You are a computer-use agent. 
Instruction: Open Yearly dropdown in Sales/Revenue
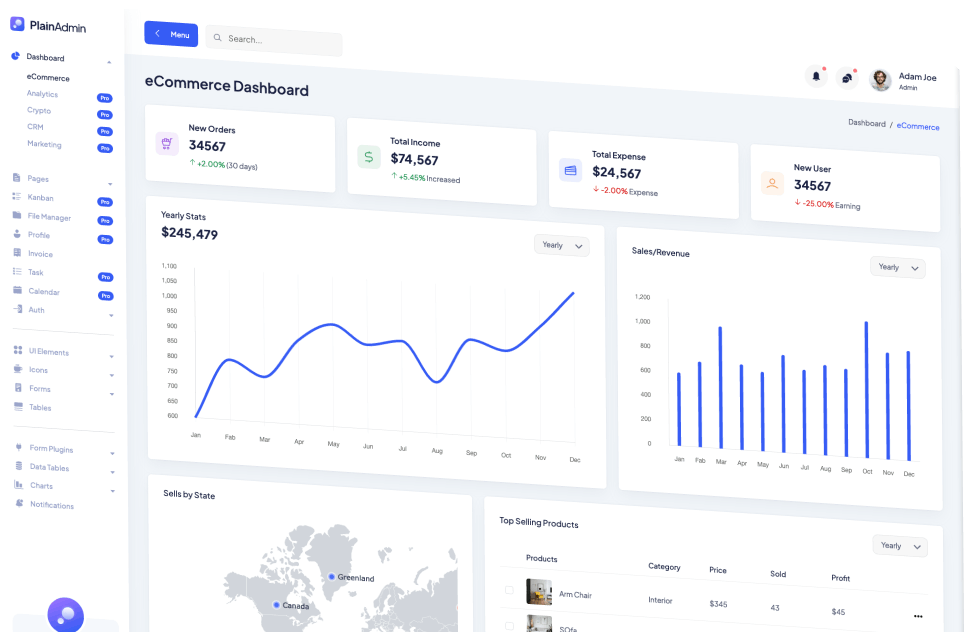tap(897, 267)
